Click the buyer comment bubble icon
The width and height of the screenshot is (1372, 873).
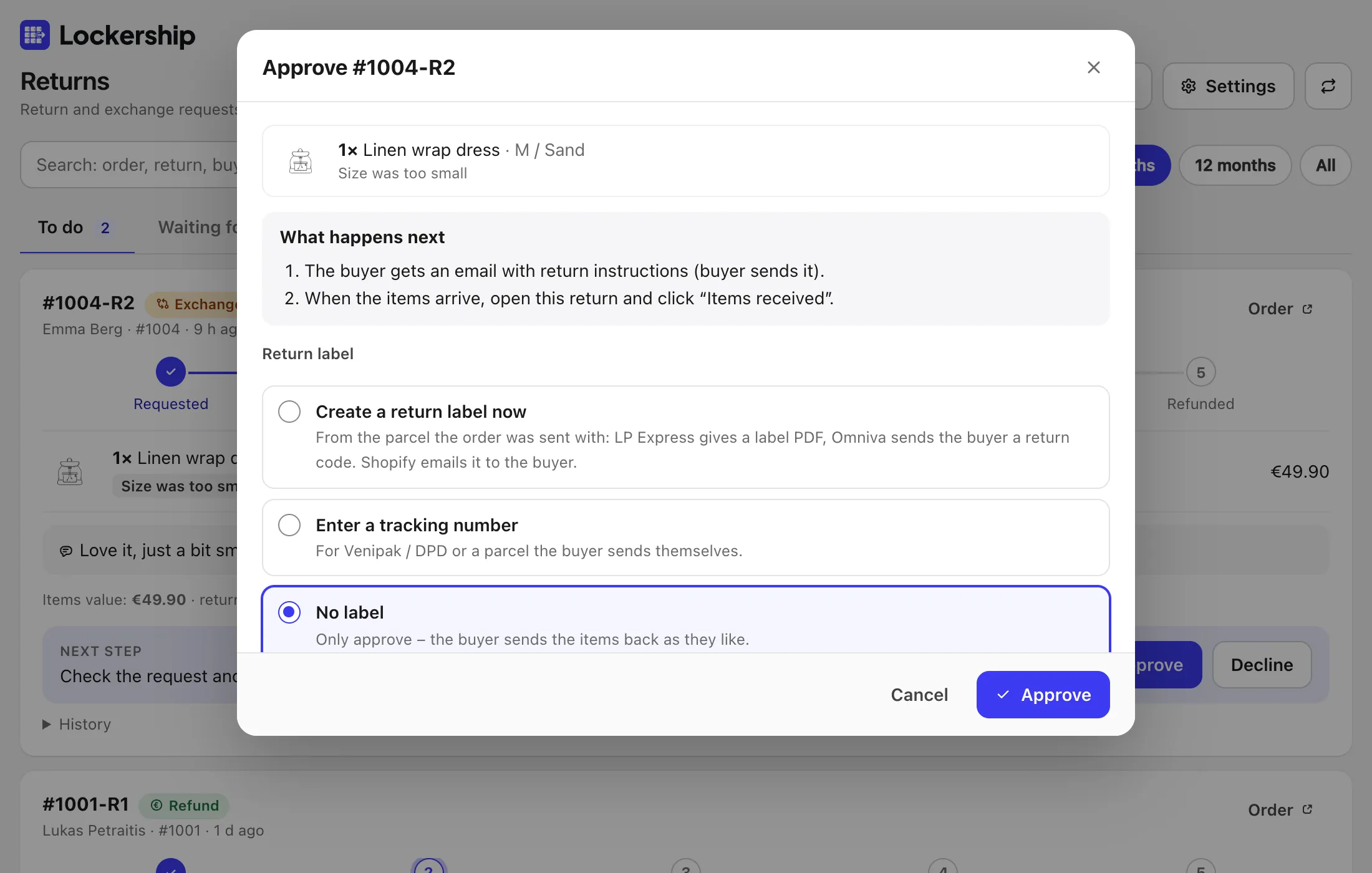pyautogui.click(x=66, y=551)
